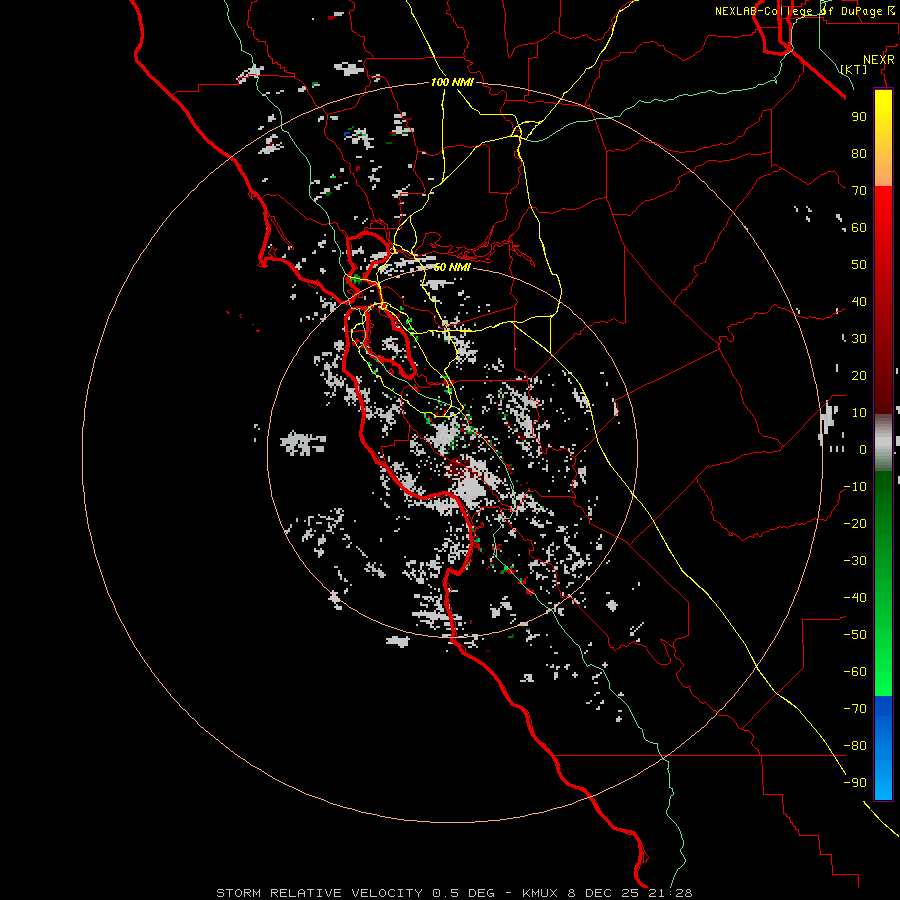Select the -50 value on velocity scale
Image resolution: width=900 pixels, height=900 pixels.
click(855, 635)
